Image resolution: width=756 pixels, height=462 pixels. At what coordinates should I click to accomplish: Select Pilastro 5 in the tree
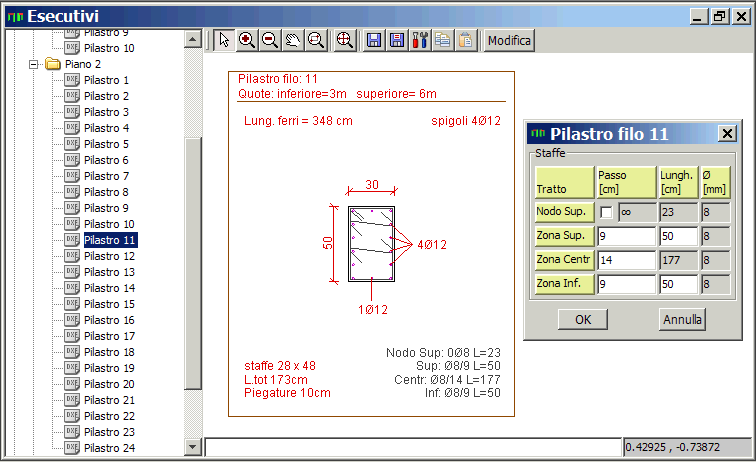point(106,144)
